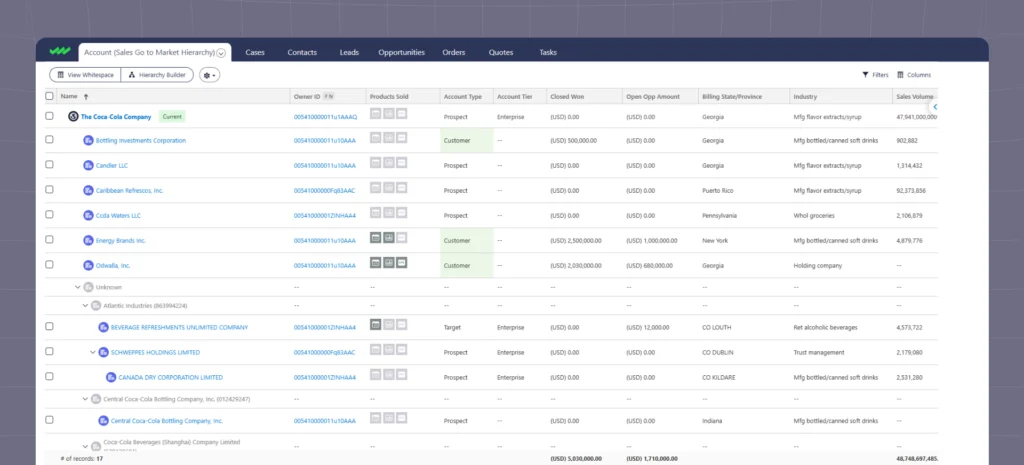Click the Ccda Waters LLC account icon
Viewport: 1024px width, 465px height.
pyautogui.click(x=88, y=216)
